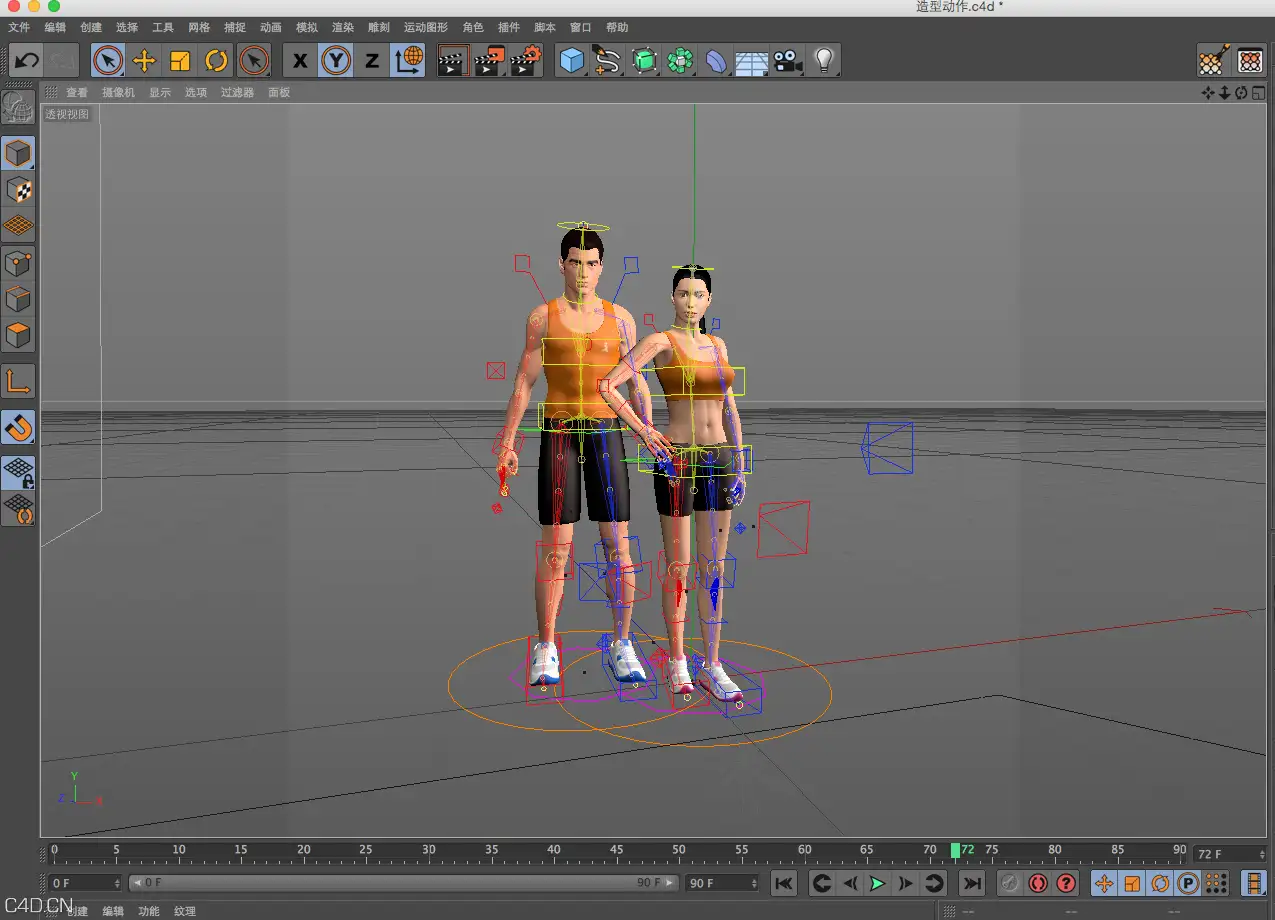Toggle Y axis lock

coord(336,61)
